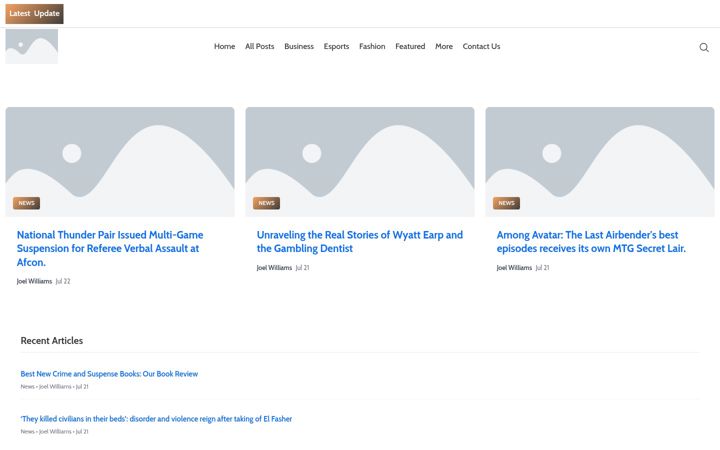Open Avatar MTG Secret Lair headline
This screenshot has width=720, height=450.
[x=591, y=242]
